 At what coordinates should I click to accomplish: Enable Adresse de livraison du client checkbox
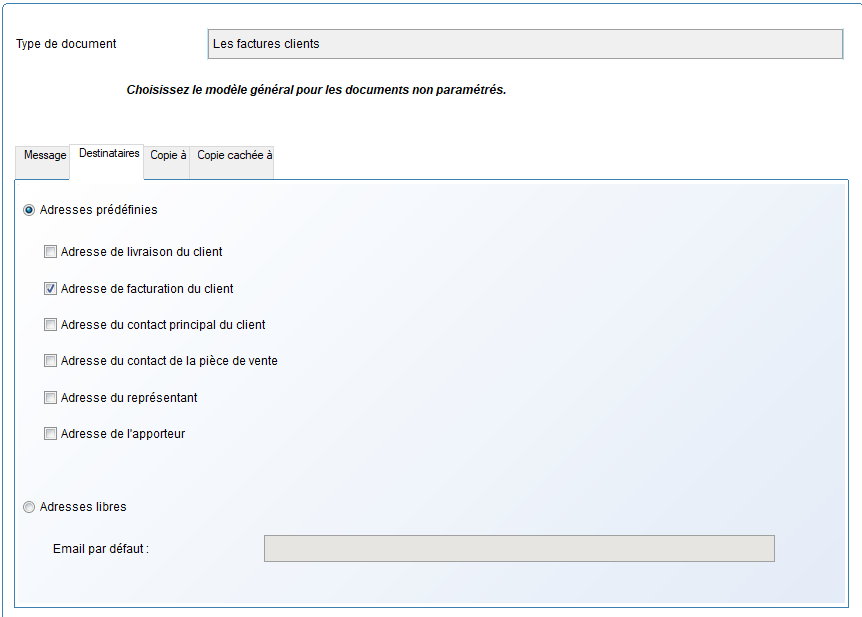point(51,252)
